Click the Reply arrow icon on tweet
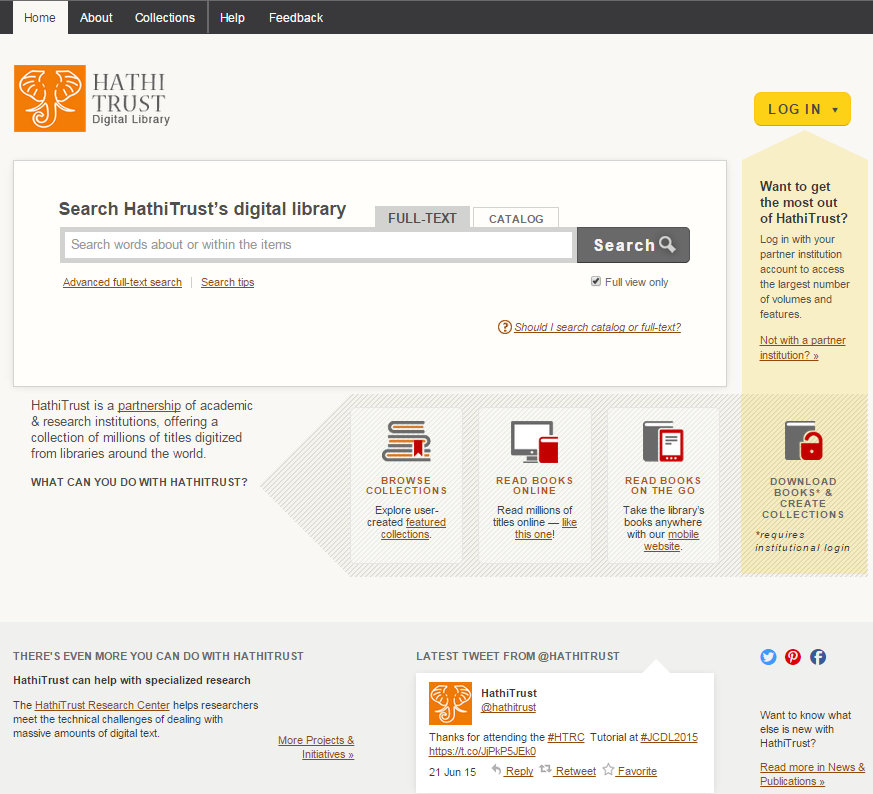Viewport: 873px width, 794px height. pyautogui.click(x=497, y=770)
